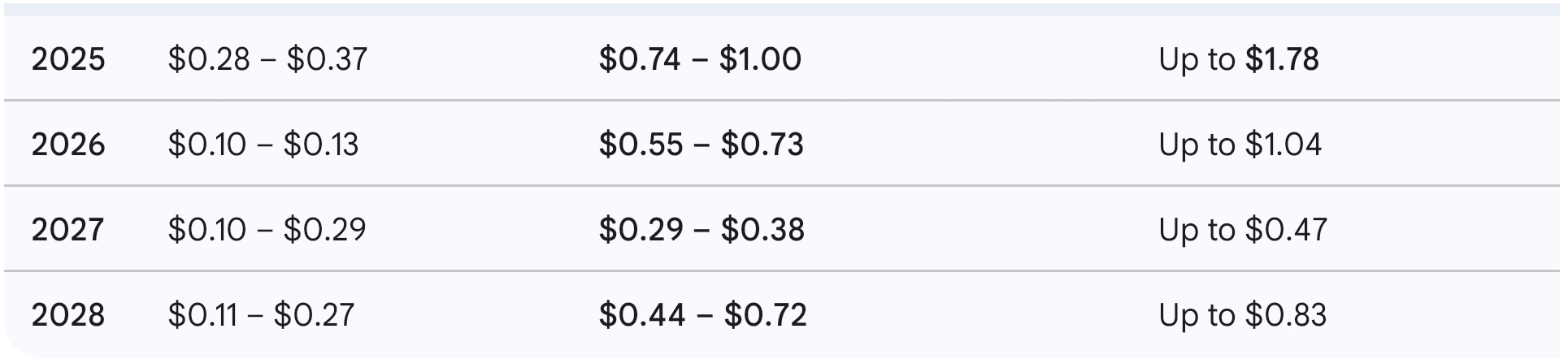This screenshot has height=359, width=1568.
Task: Click the Up to $0.83 cell
Action: [x=1243, y=315]
